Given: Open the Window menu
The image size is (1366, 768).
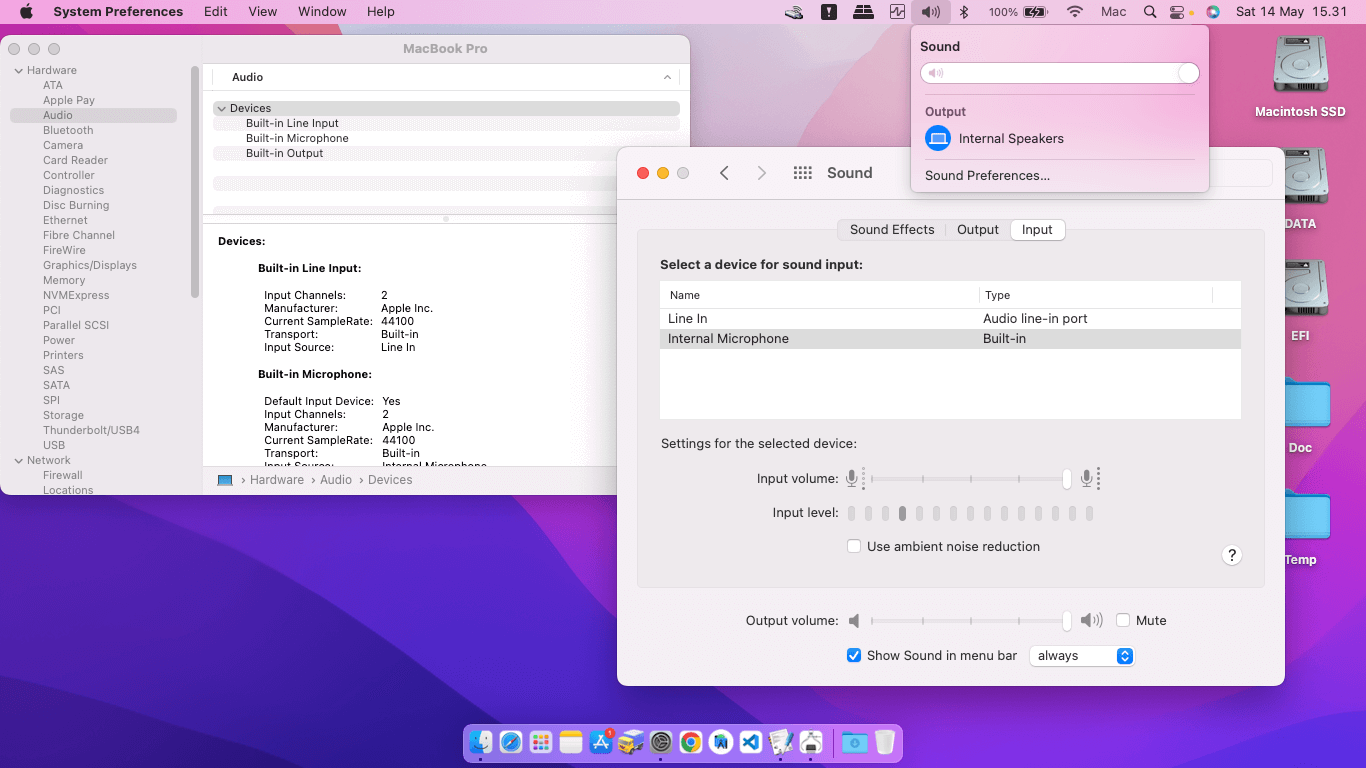Looking at the screenshot, I should coord(322,12).
